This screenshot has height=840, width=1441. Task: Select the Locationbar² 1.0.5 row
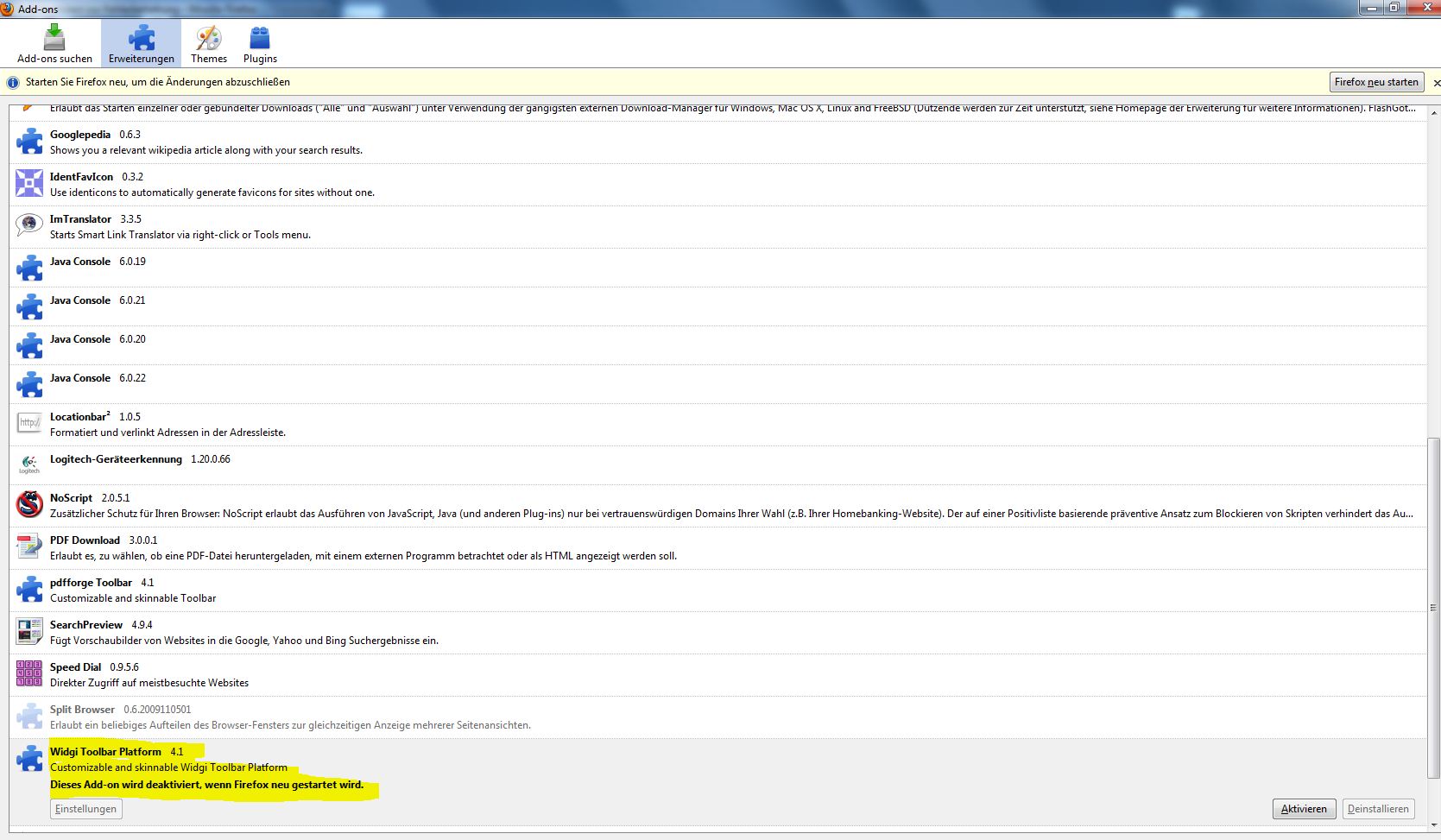tap(717, 425)
